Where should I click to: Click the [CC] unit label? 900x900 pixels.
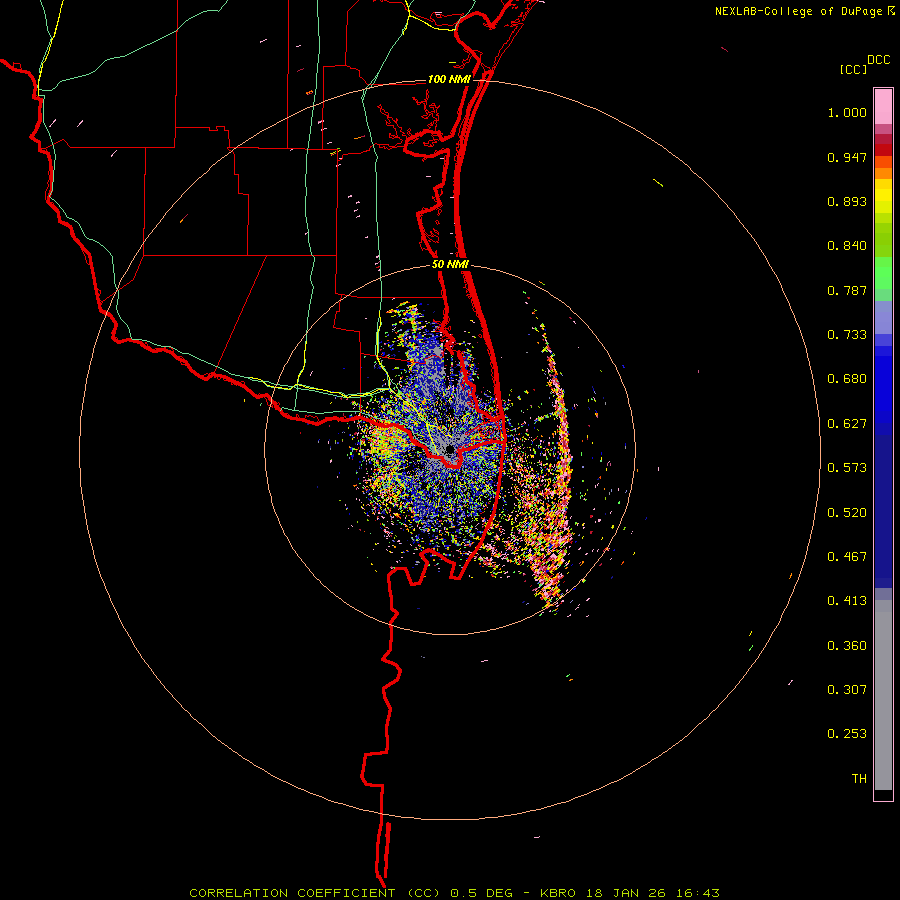(853, 69)
